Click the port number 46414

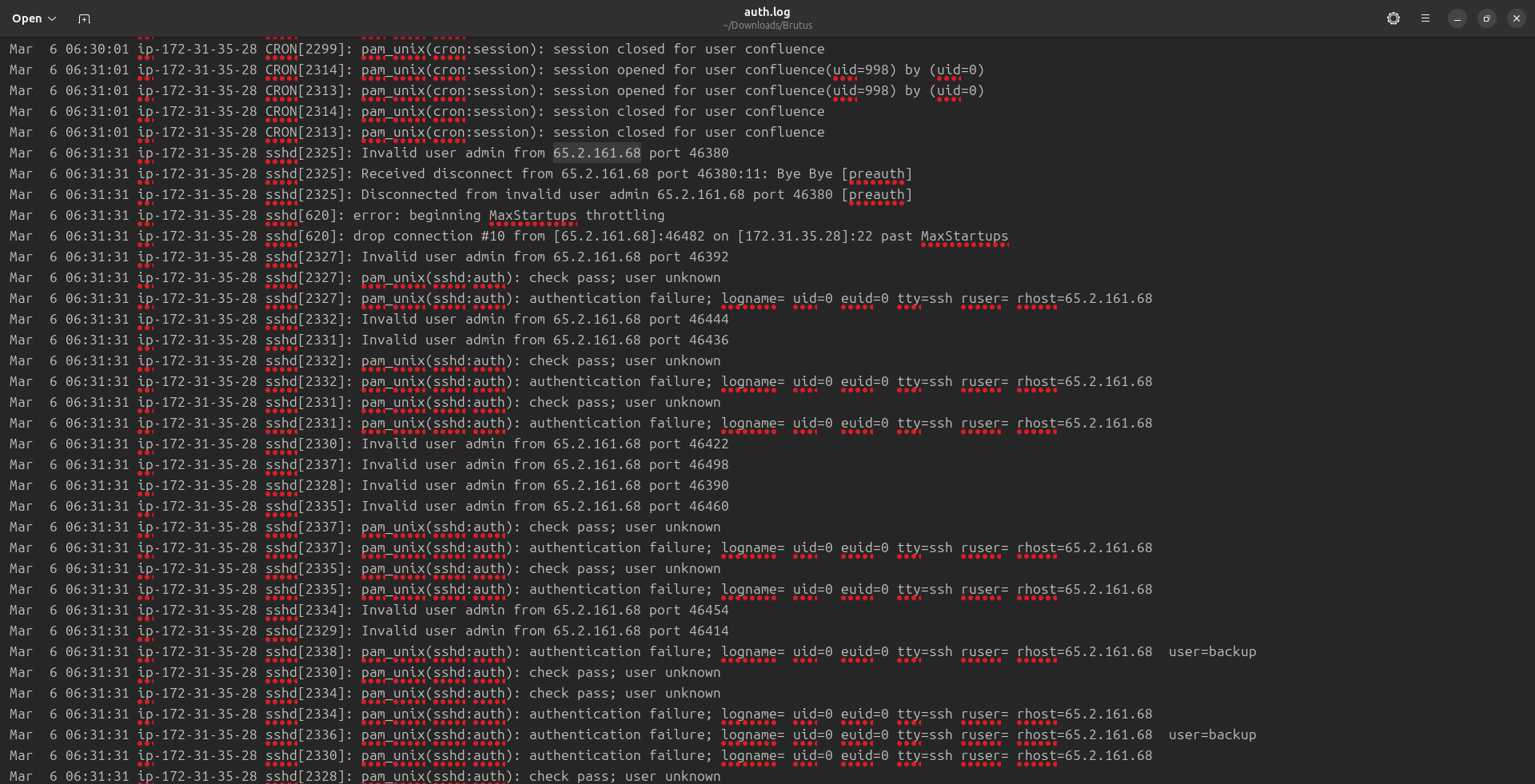(x=709, y=631)
